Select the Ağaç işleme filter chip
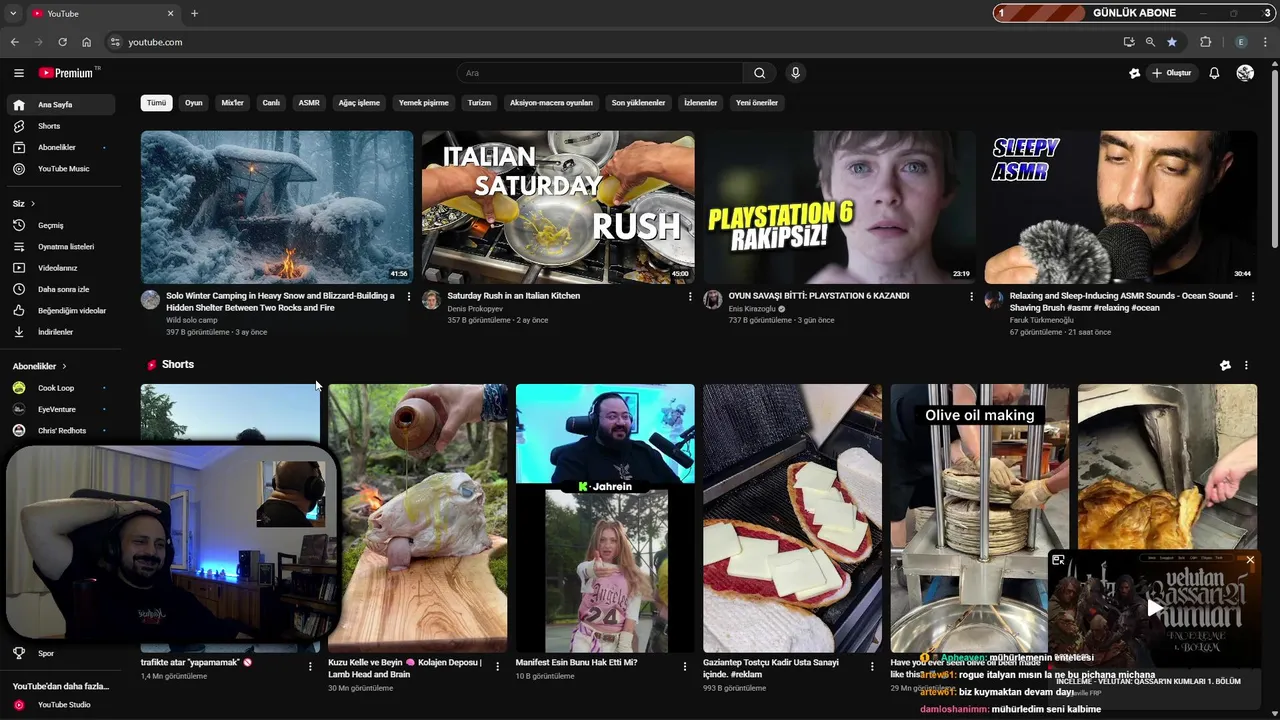Viewport: 1280px width, 720px height. 359,103
